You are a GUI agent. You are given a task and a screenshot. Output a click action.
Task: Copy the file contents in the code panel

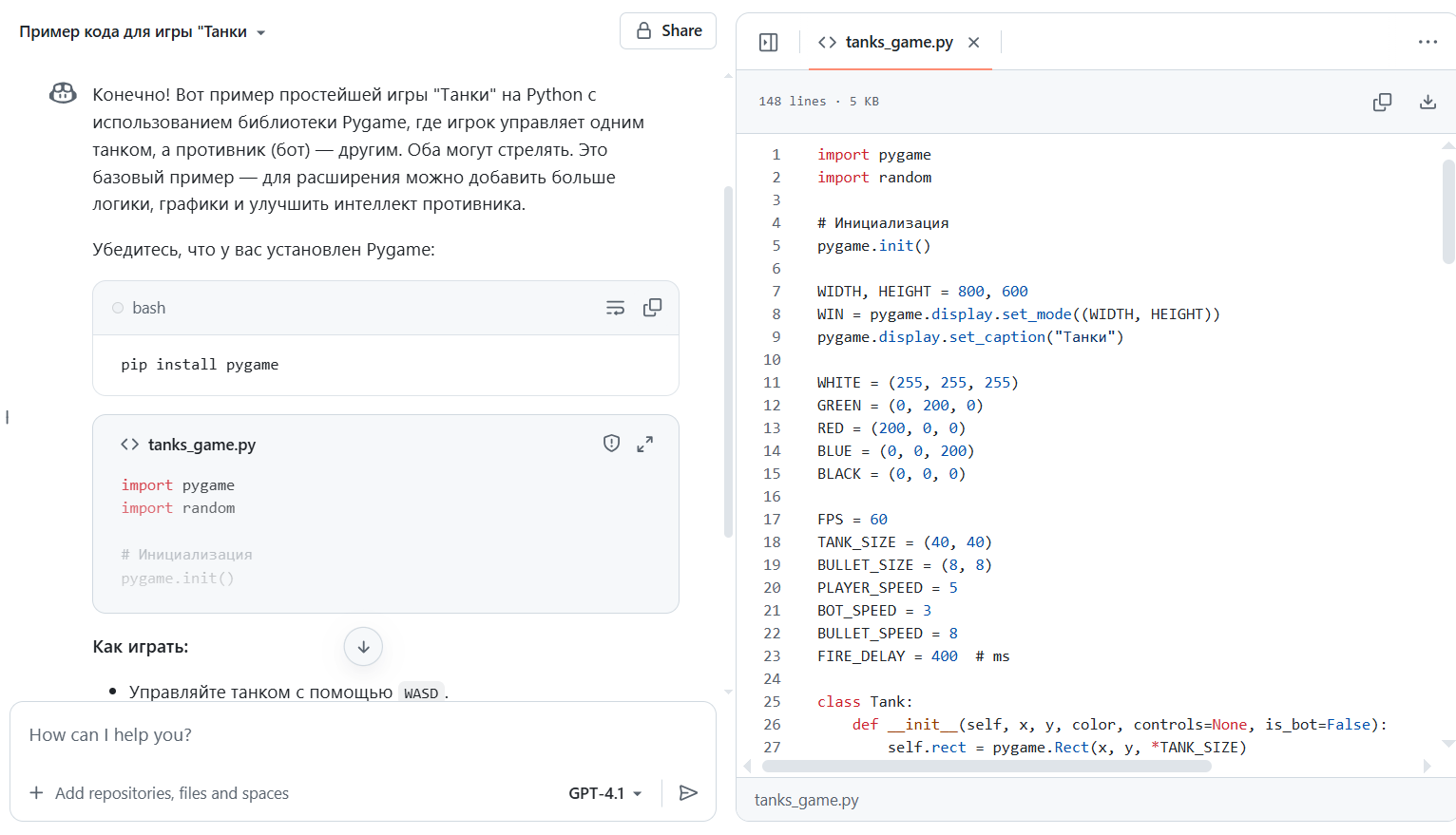[1382, 102]
